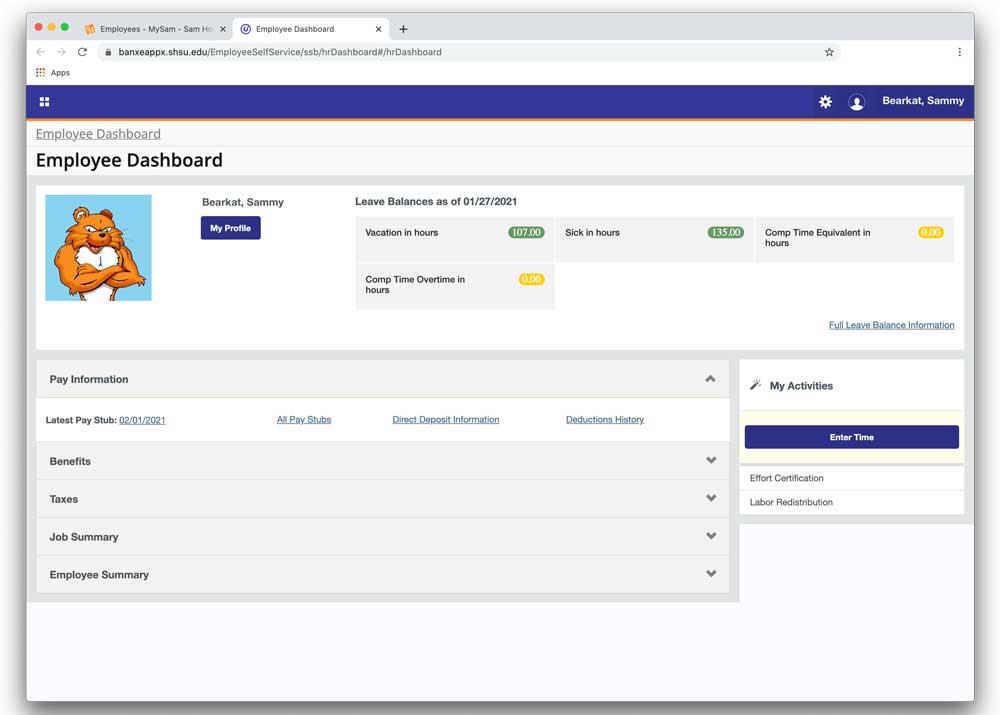Open the user profile icon in header
This screenshot has width=1000, height=715.
pyautogui.click(x=857, y=101)
